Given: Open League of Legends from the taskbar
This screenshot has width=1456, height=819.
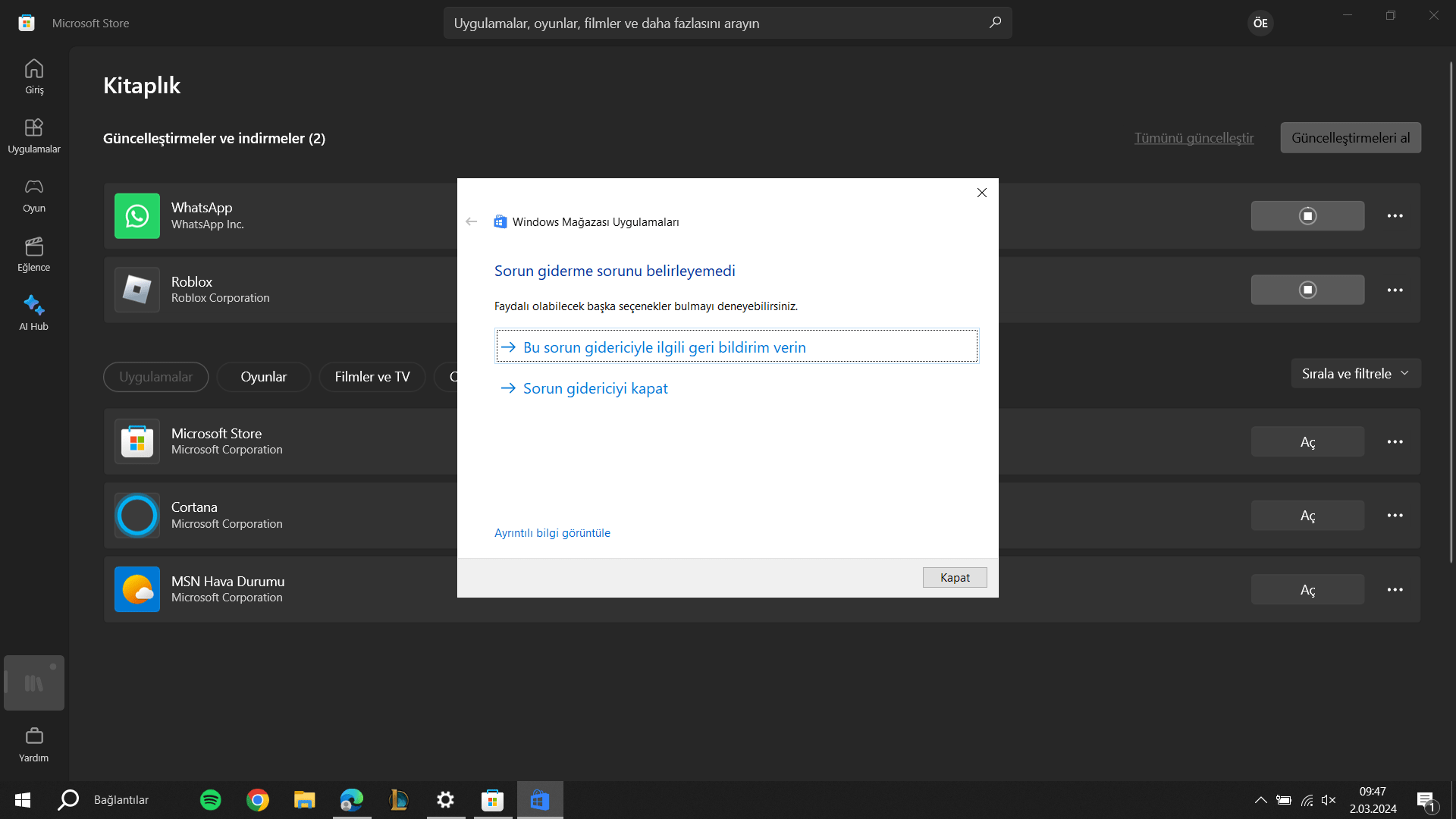Looking at the screenshot, I should click(399, 800).
